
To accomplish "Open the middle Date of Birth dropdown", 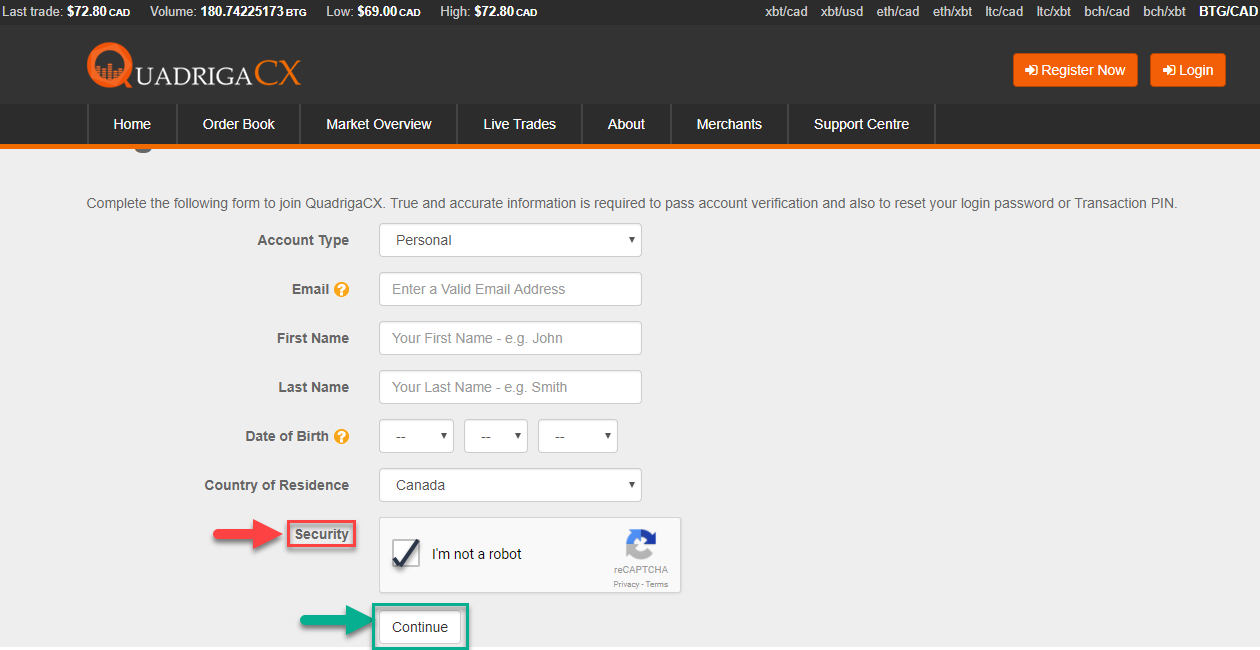I will tap(496, 436).
